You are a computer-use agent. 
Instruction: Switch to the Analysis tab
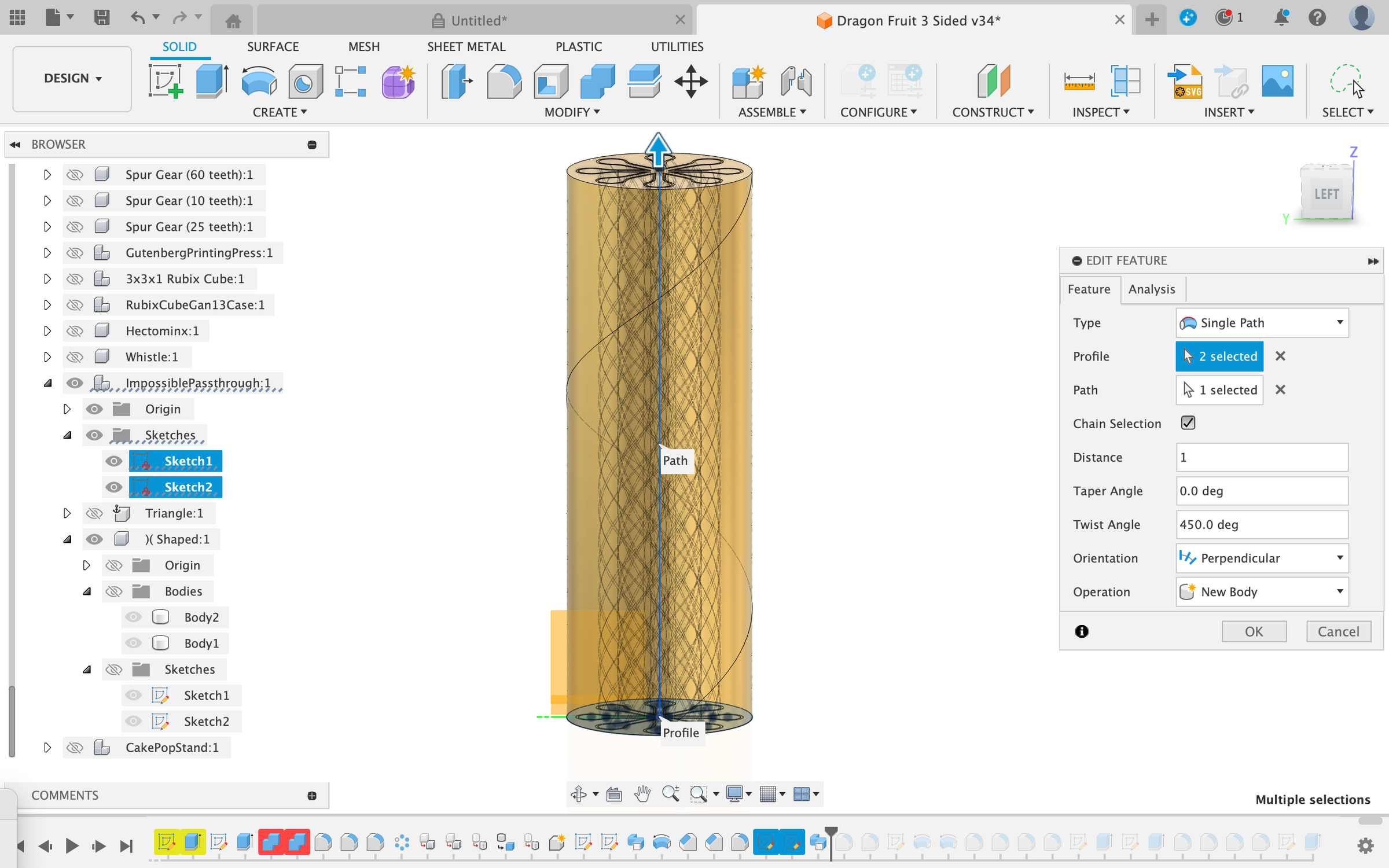click(1151, 289)
